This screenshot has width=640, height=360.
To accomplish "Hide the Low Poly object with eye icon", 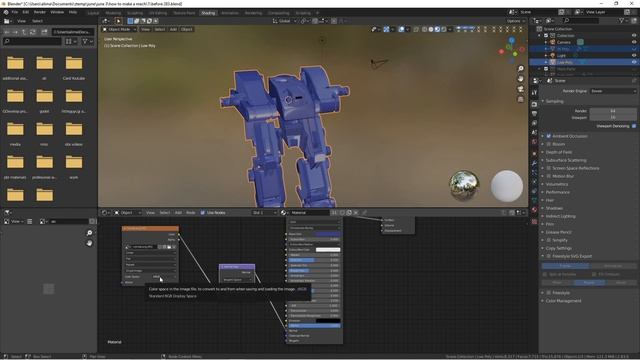I will tap(634, 62).
